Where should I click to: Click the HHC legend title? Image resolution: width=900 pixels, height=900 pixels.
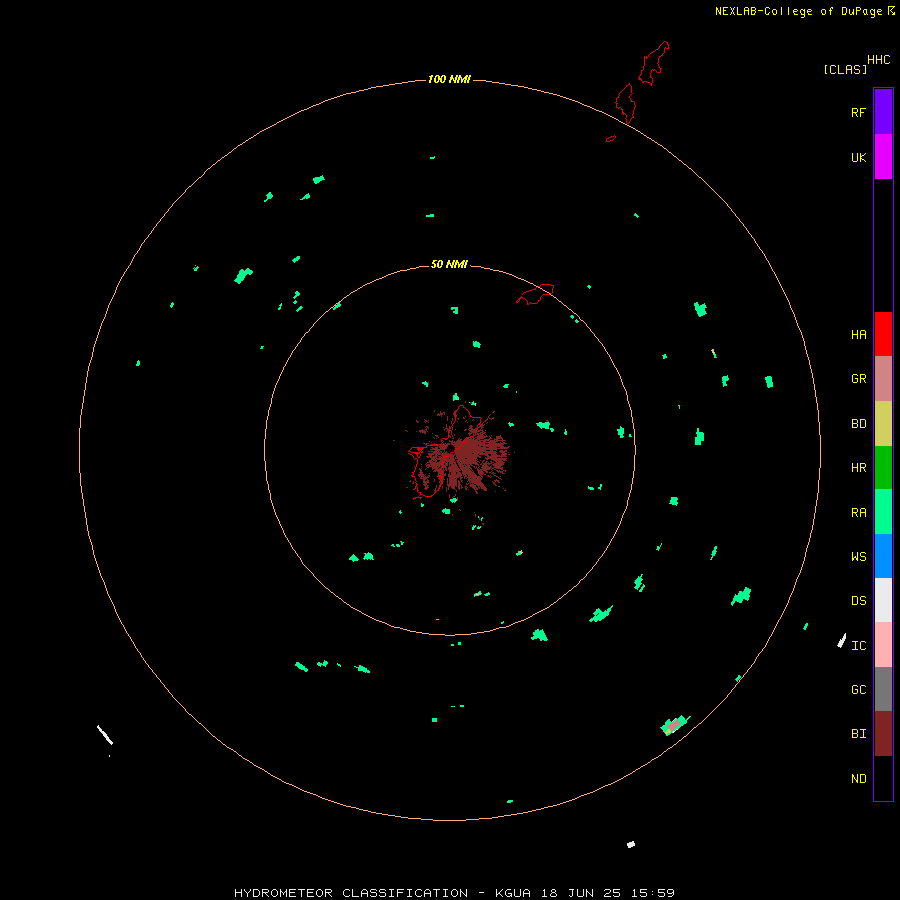[x=878, y=60]
